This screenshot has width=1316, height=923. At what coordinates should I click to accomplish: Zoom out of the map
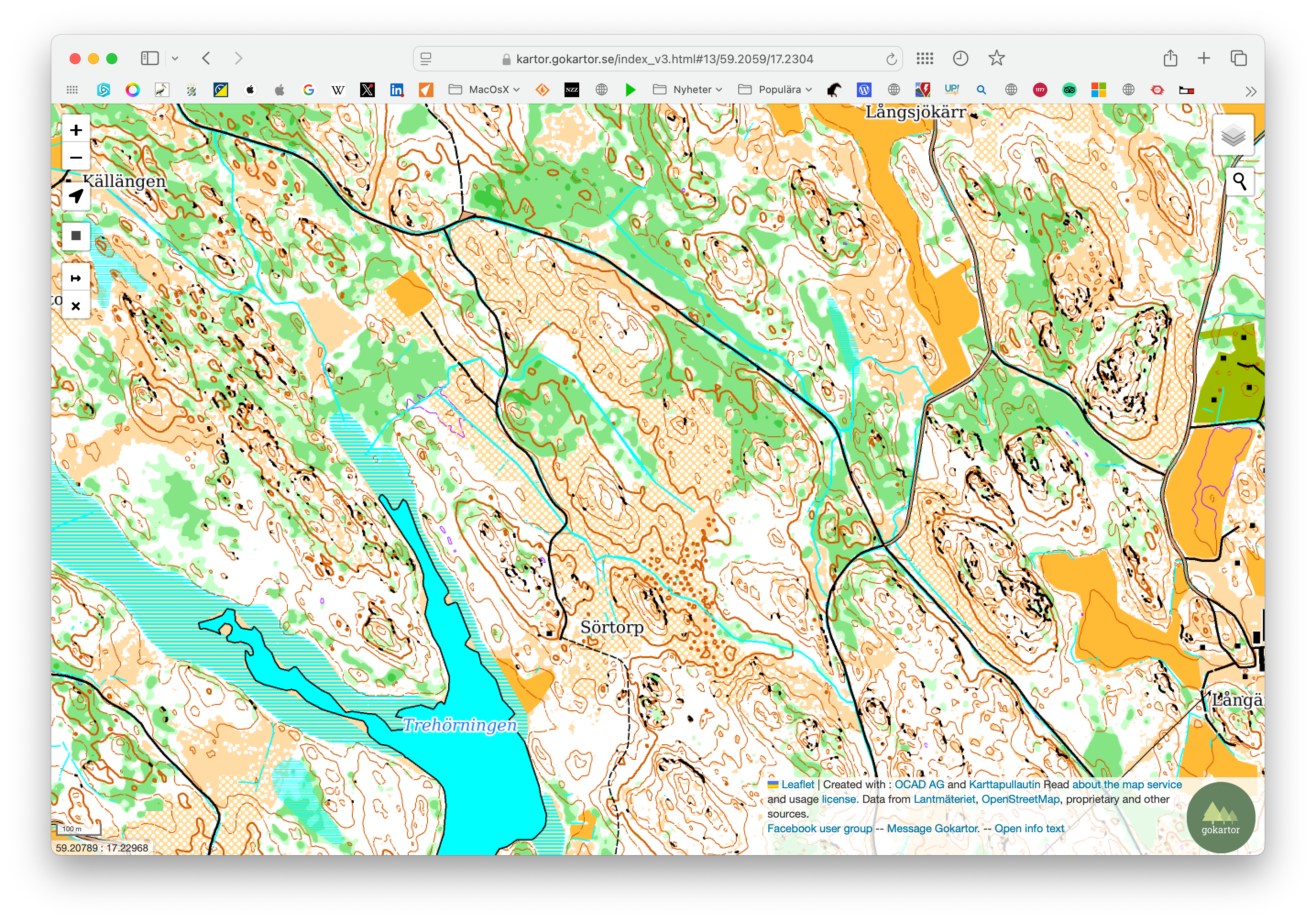pos(76,157)
